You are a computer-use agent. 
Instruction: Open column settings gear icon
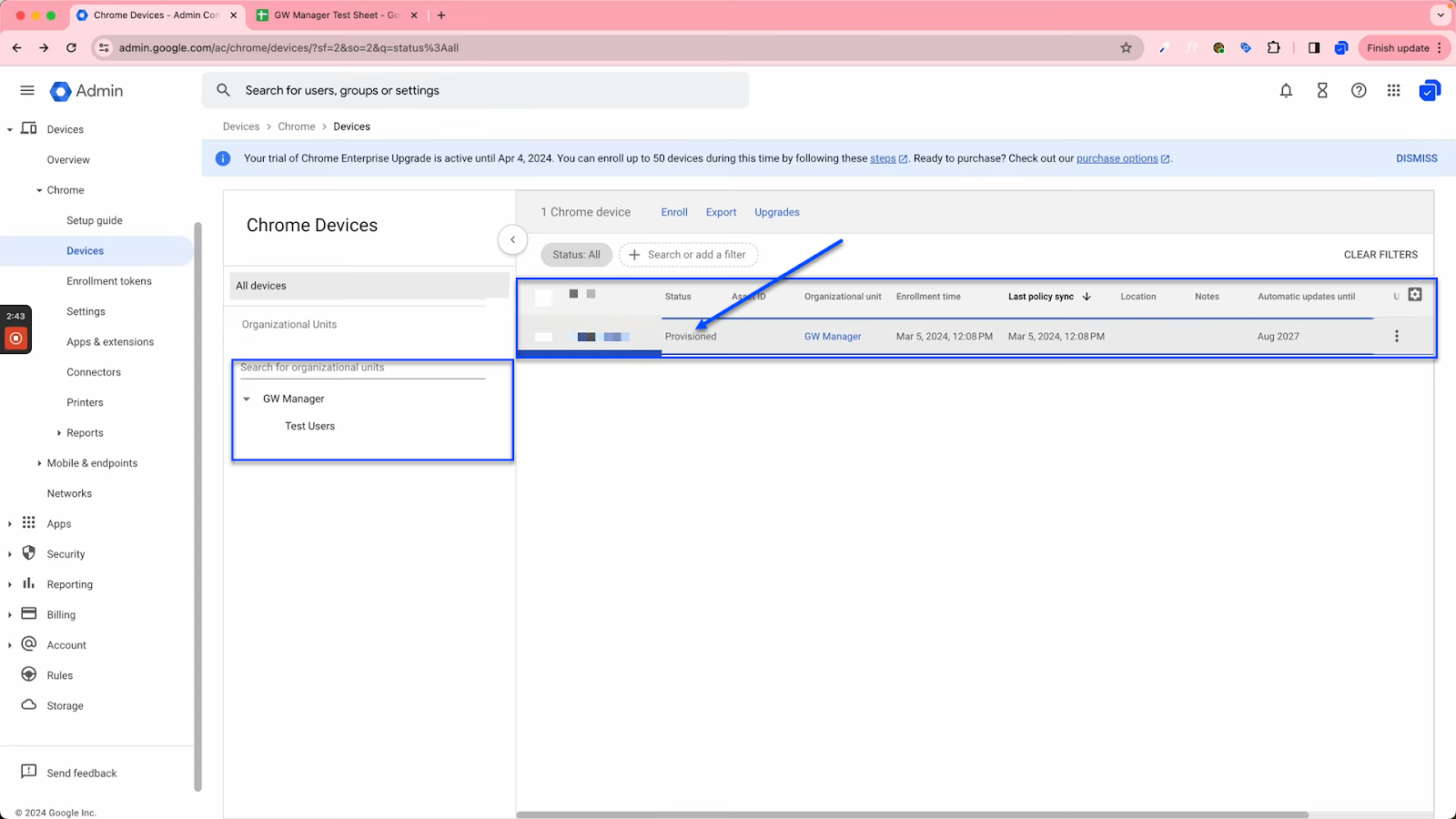tap(1415, 295)
